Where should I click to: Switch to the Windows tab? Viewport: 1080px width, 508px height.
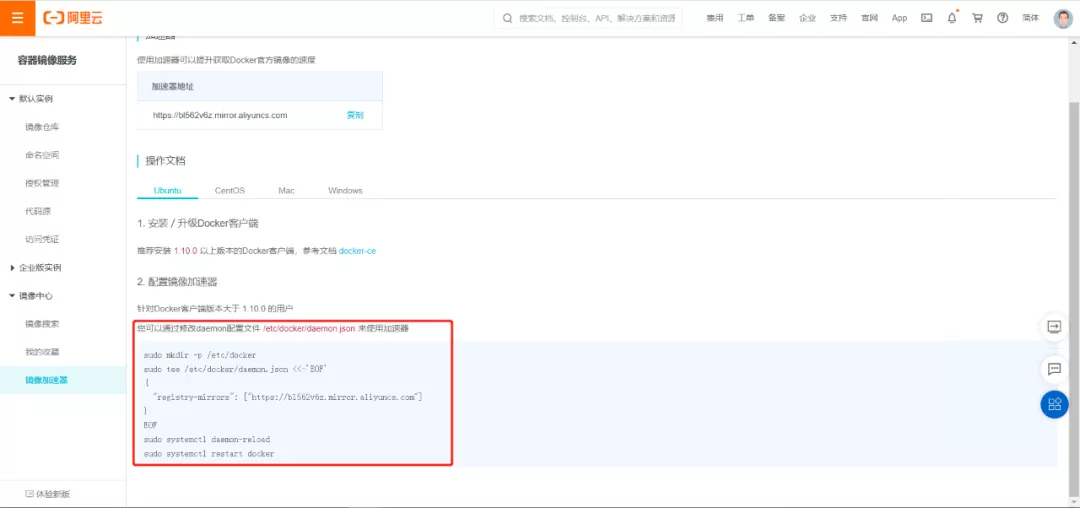[x=345, y=190]
